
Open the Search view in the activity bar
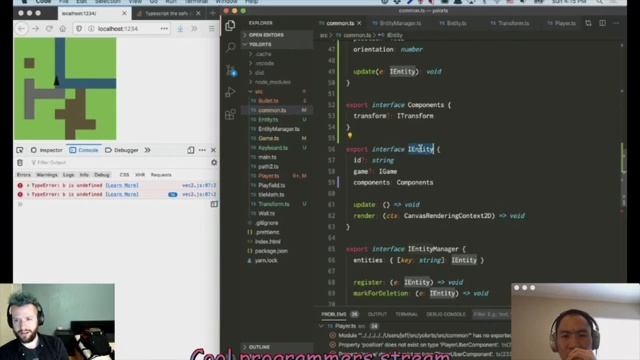[x=230, y=47]
